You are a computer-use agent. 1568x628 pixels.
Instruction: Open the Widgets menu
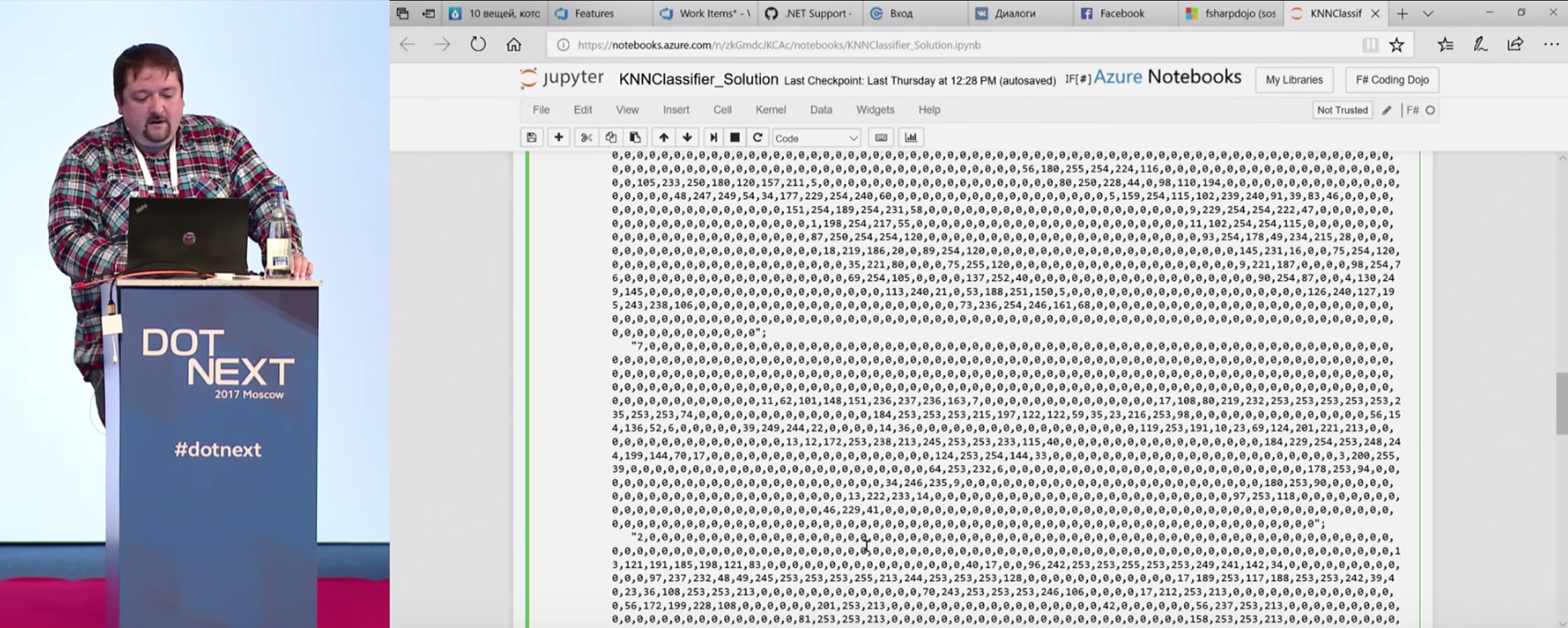click(875, 110)
